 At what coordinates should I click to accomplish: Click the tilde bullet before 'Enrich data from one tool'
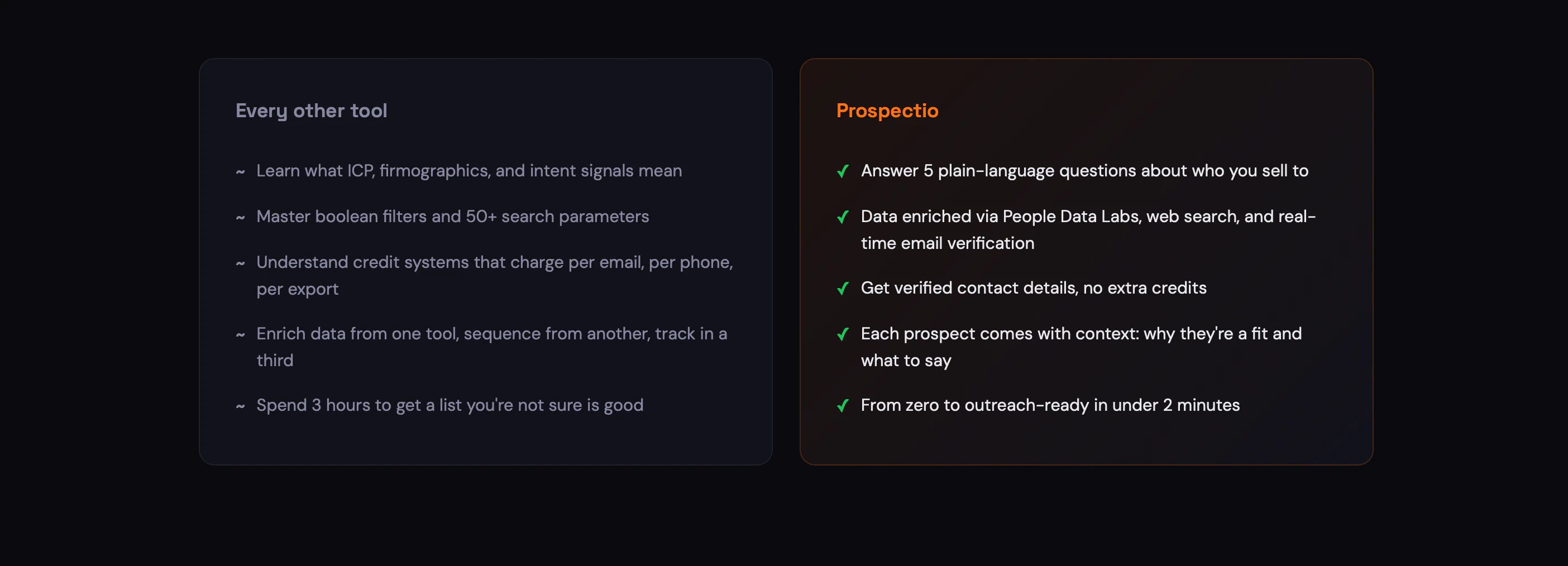241,335
